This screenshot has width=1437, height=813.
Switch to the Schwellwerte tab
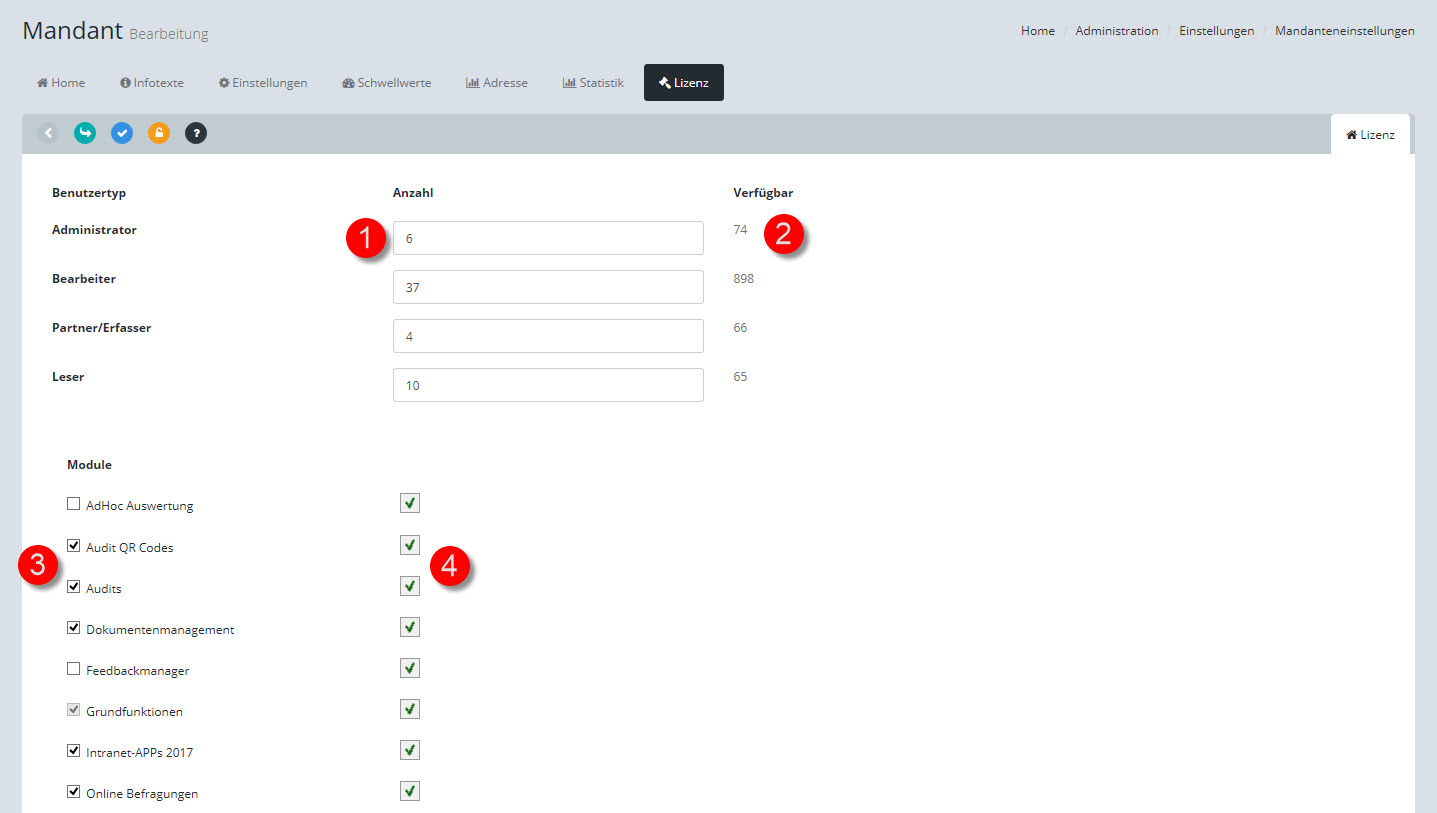386,83
